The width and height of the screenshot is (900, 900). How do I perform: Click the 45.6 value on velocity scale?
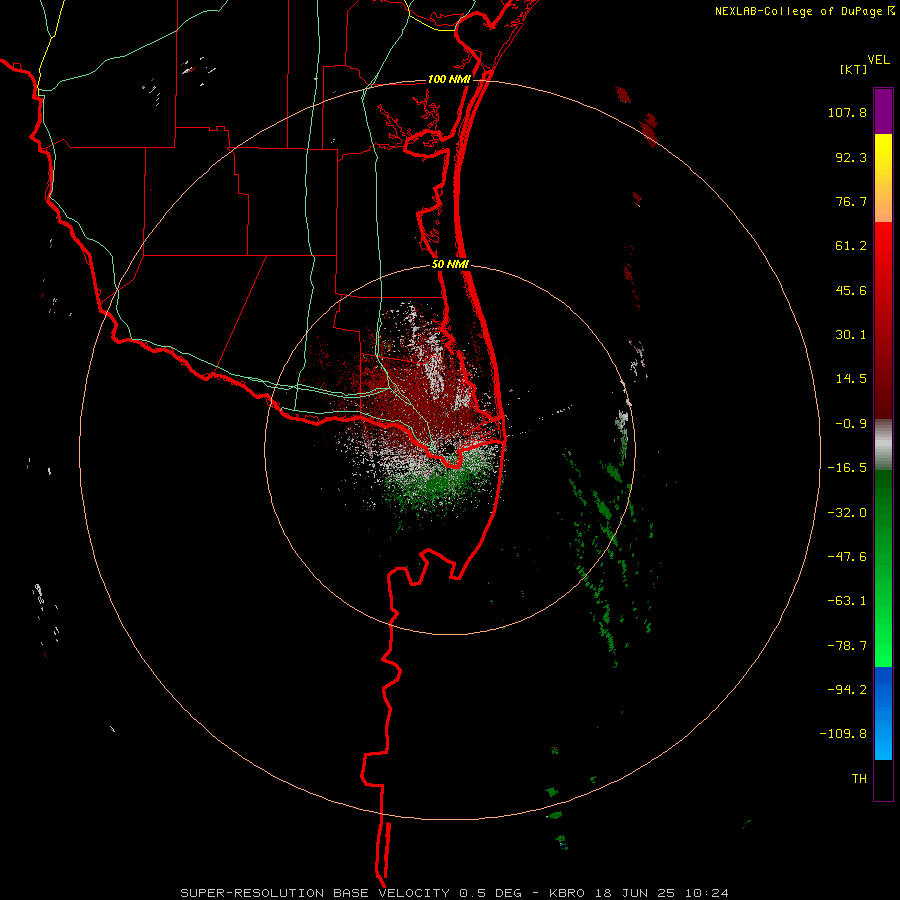click(851, 290)
